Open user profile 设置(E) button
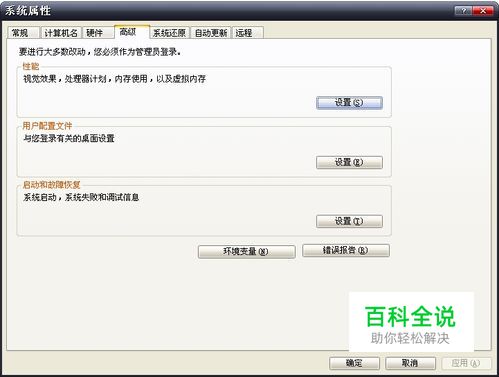The height and width of the screenshot is (377, 499). [349, 162]
